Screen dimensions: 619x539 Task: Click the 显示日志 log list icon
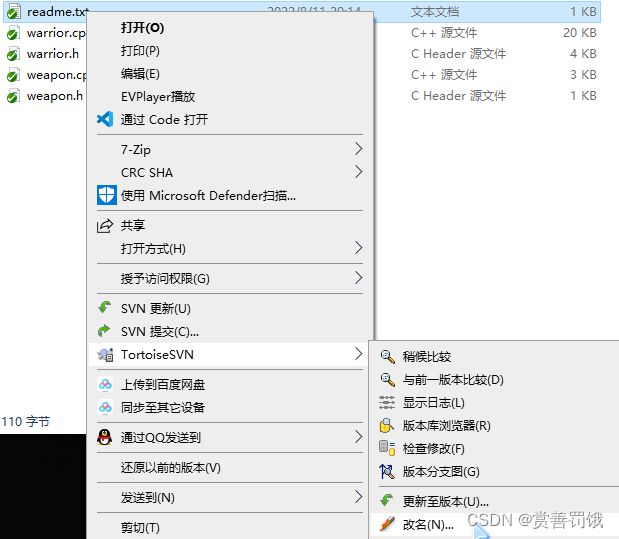point(387,402)
